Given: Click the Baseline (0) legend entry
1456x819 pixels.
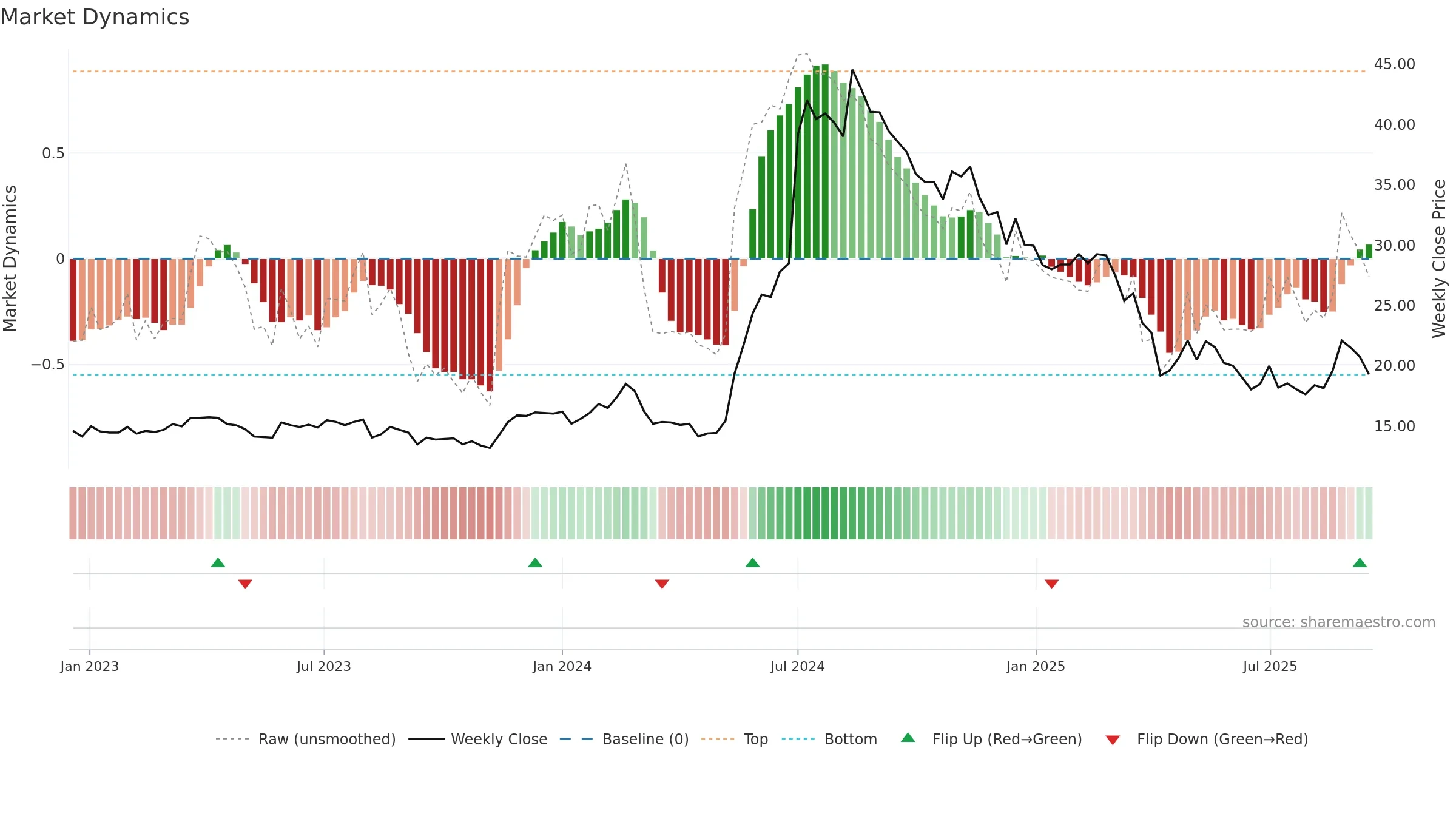Looking at the screenshot, I should [624, 739].
